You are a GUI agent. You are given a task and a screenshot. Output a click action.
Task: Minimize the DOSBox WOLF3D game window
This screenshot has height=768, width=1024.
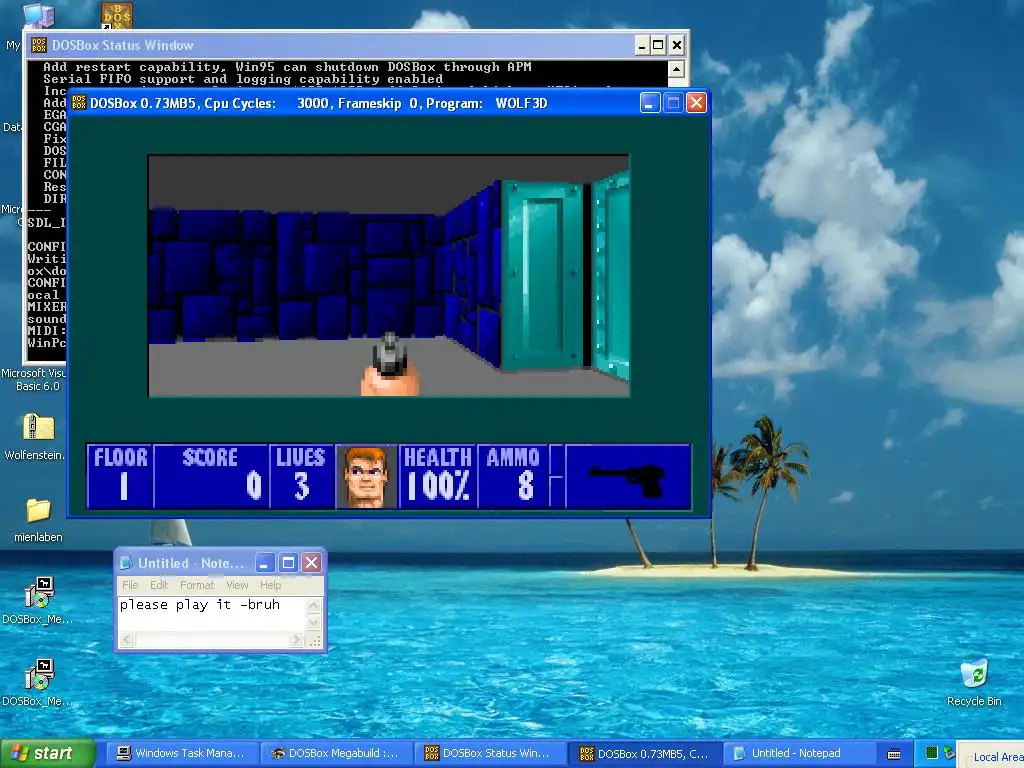(x=650, y=103)
